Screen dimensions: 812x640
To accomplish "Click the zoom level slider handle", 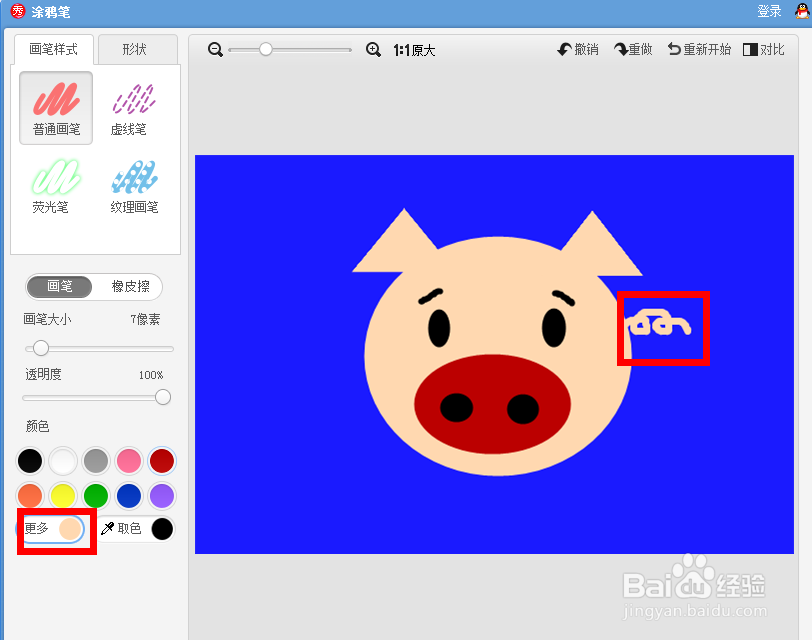I will (266, 49).
